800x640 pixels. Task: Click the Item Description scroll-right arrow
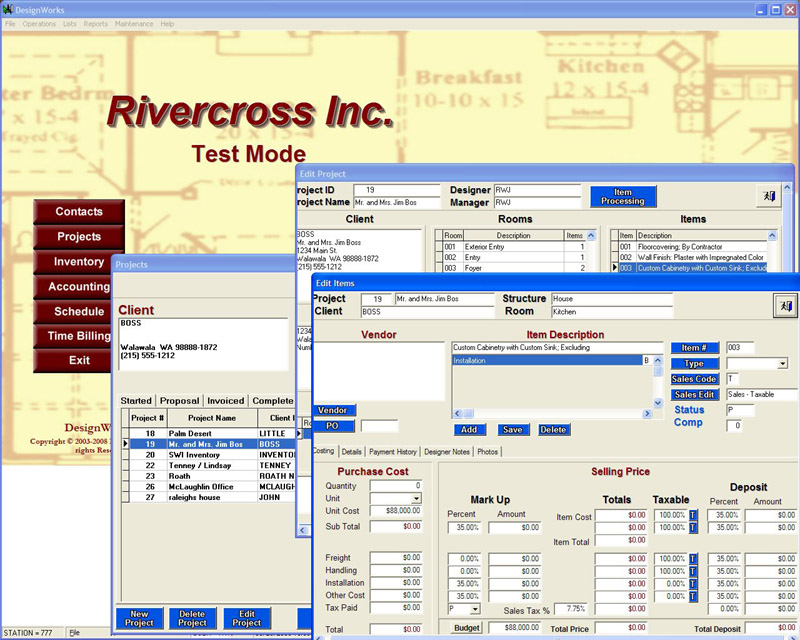[x=647, y=413]
